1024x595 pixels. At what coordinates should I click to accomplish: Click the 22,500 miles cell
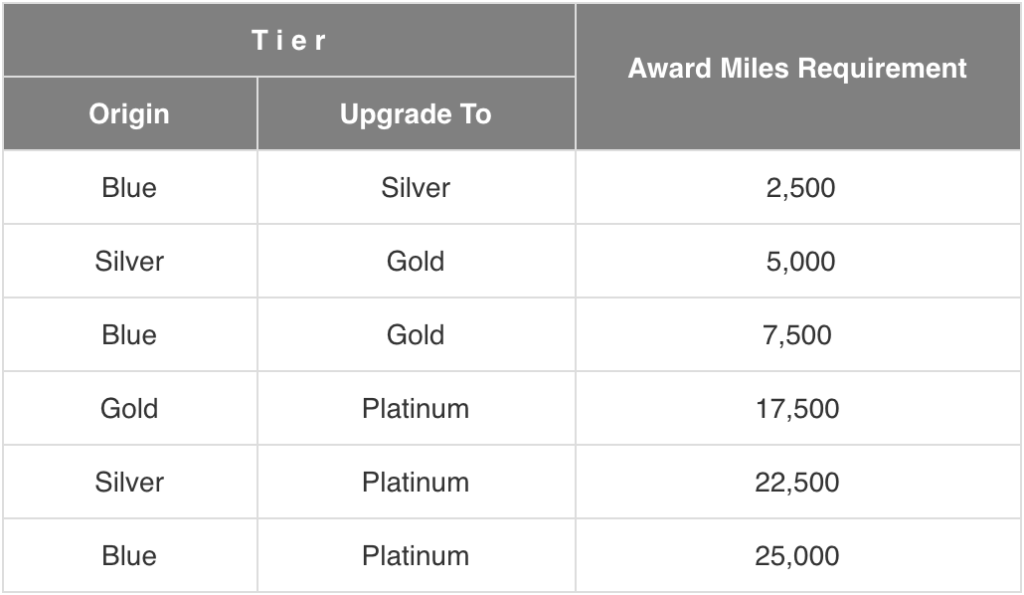point(797,483)
